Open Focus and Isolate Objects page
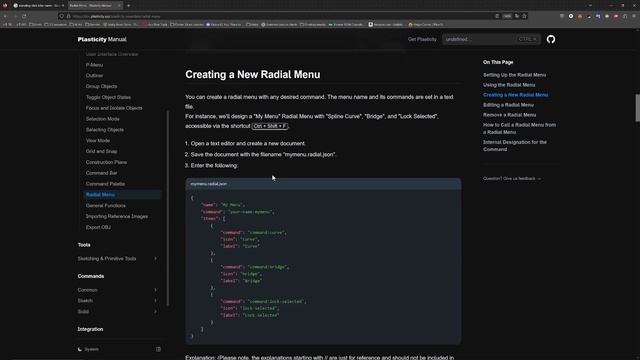The width and height of the screenshot is (640, 360). click(x=114, y=108)
